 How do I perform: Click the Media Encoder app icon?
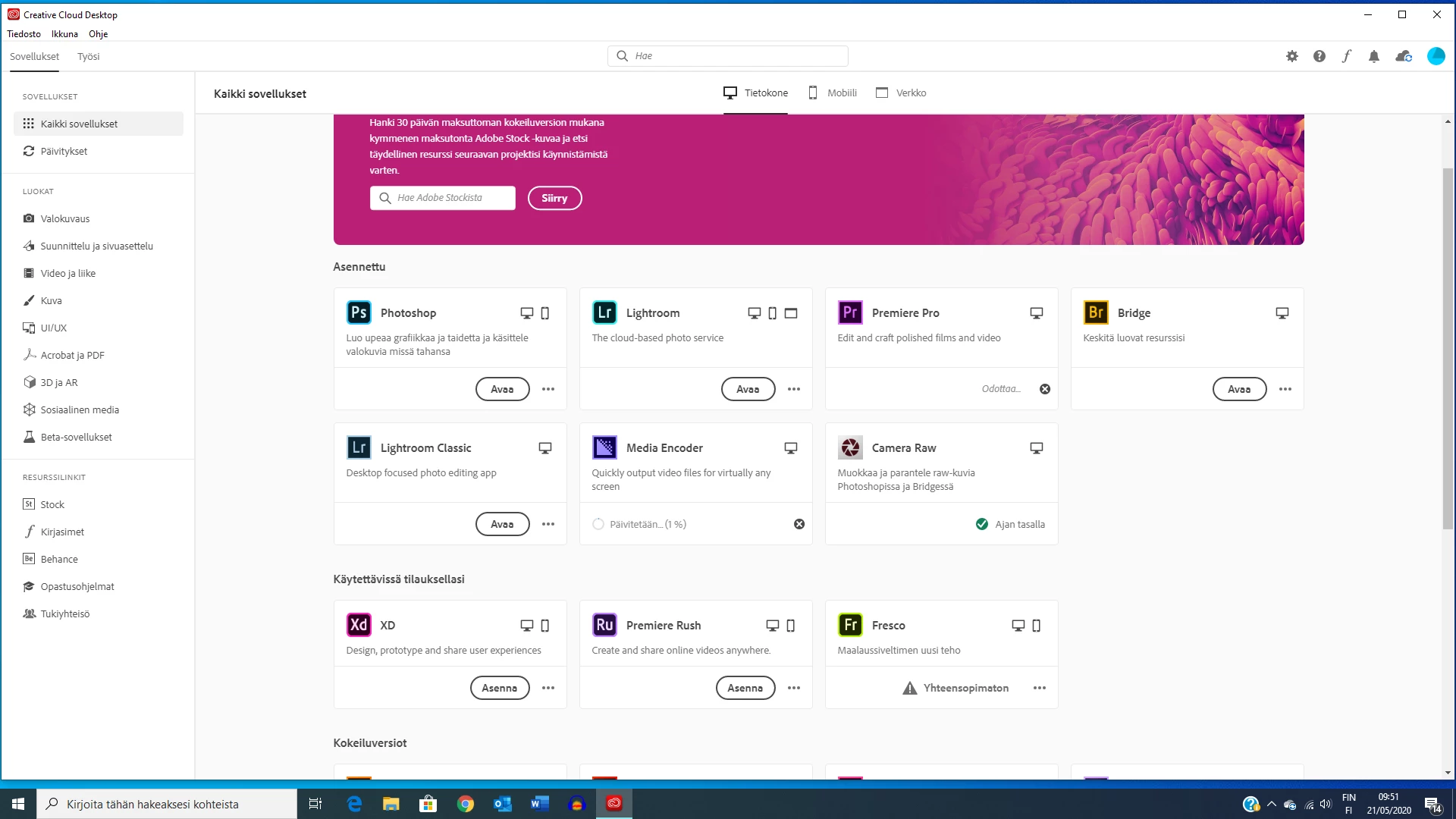tap(604, 447)
